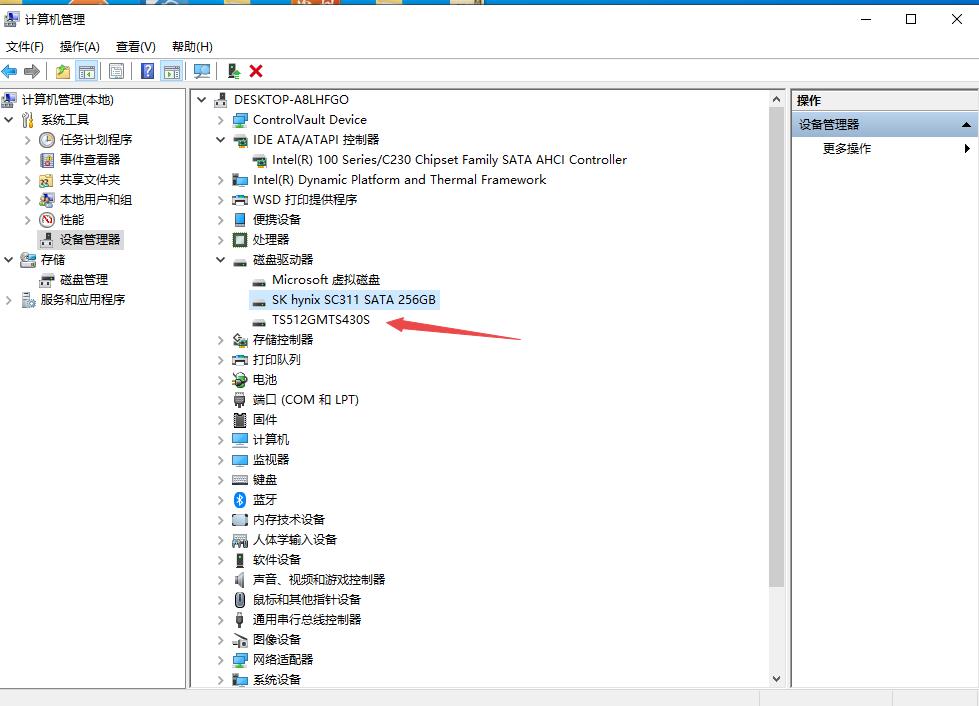The image size is (979, 706).
Task: Click the red X uninstall device icon
Action: click(256, 71)
